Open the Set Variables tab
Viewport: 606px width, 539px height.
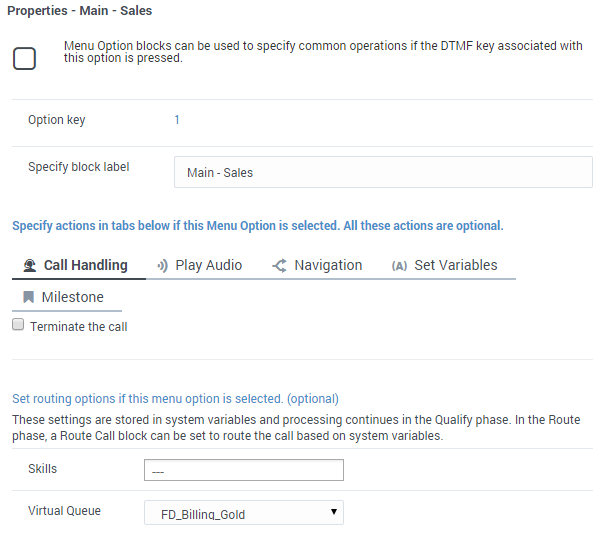click(445, 265)
